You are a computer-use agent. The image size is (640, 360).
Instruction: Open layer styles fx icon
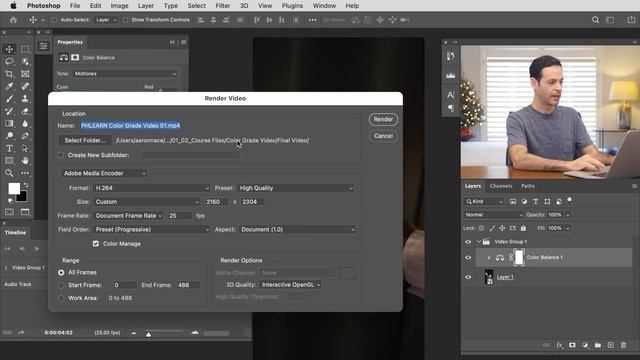coord(560,345)
